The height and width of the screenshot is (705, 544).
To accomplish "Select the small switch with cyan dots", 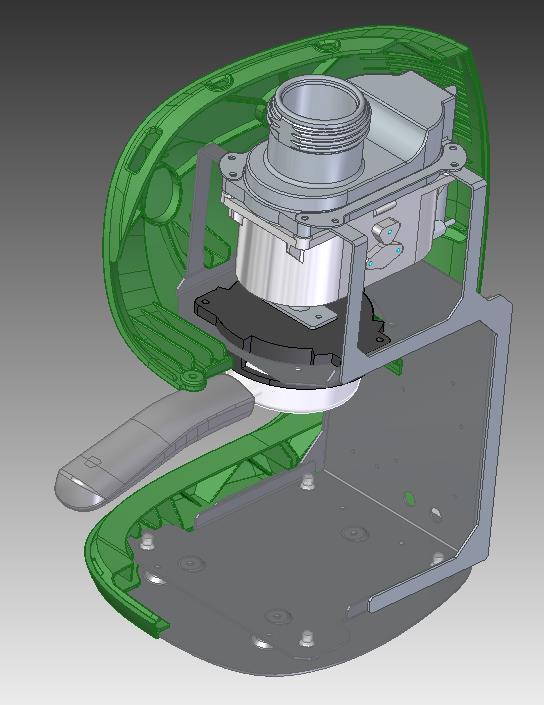I will click(x=384, y=243).
